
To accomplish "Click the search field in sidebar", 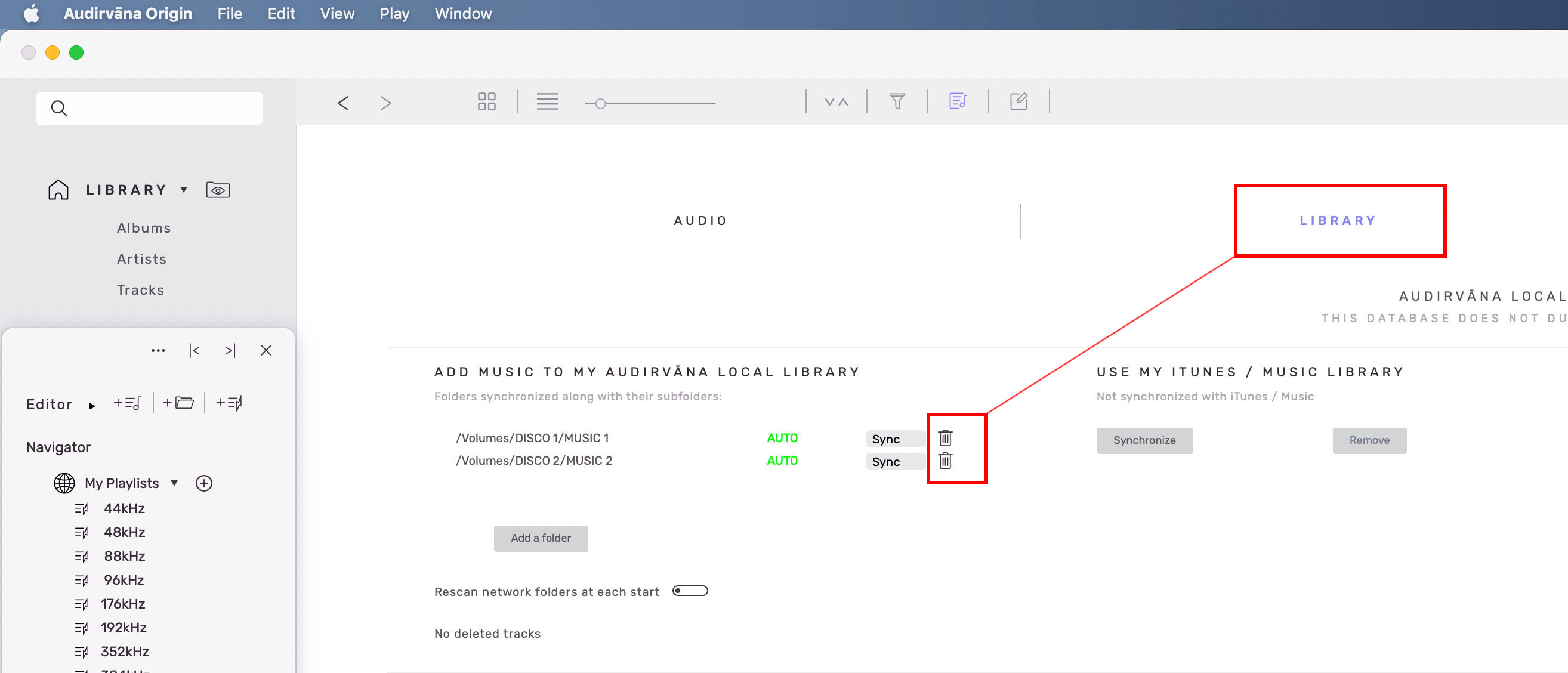I will click(x=149, y=109).
